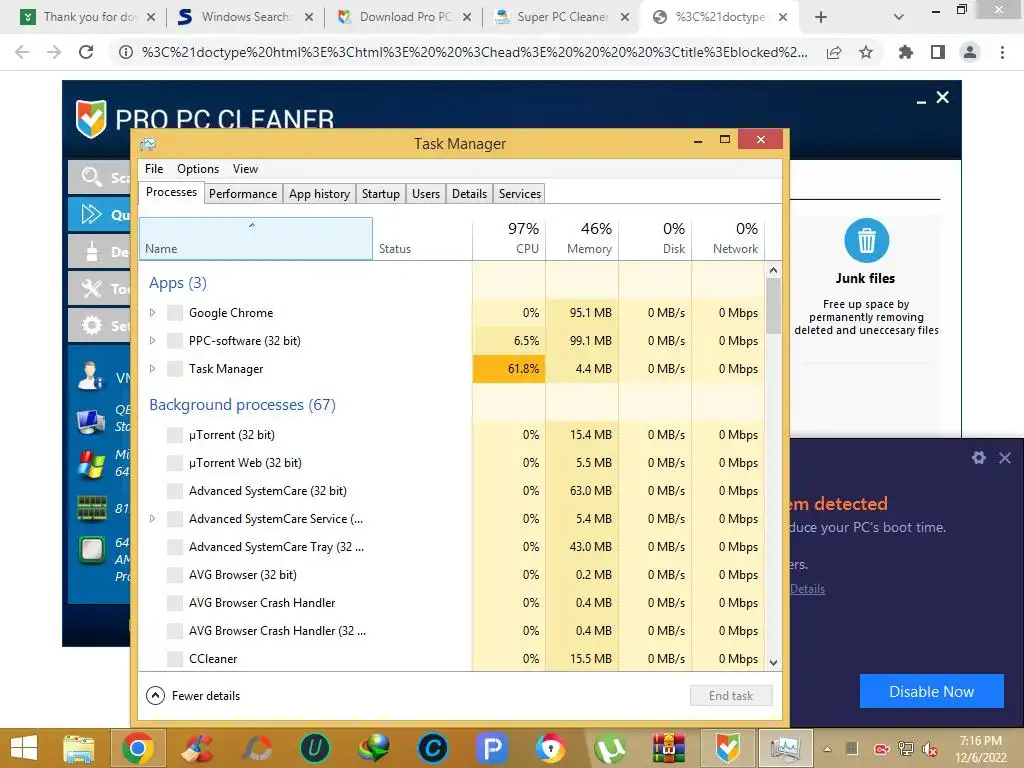The image size is (1024, 768).
Task: Bookmark this page with the star icon
Action: click(x=866, y=52)
